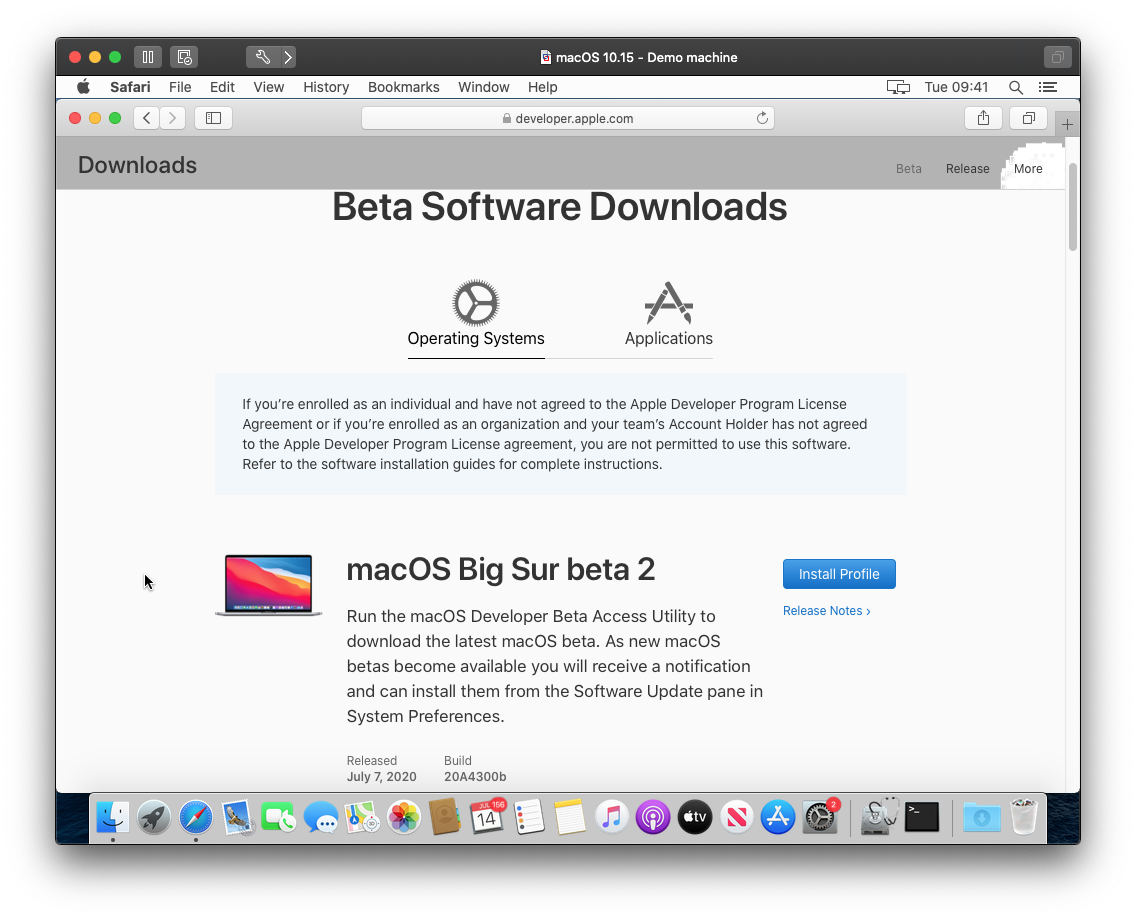
Task: Click the MacBook Big Sur thumbnail
Action: (x=269, y=585)
